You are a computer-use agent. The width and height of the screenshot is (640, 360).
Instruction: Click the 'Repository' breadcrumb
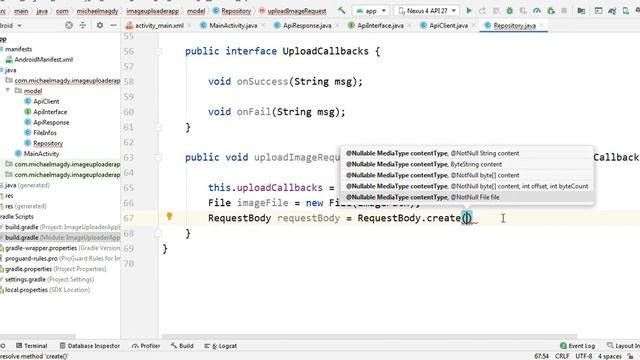[232, 11]
